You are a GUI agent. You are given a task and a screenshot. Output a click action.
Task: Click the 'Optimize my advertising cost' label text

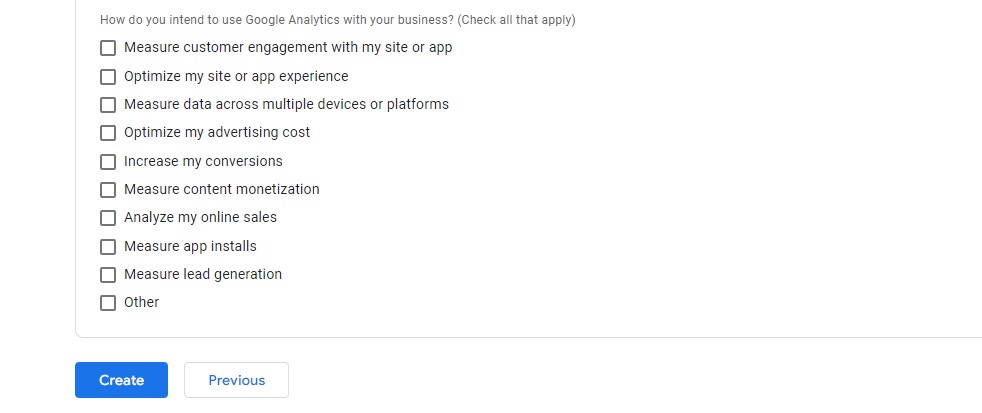(x=217, y=132)
